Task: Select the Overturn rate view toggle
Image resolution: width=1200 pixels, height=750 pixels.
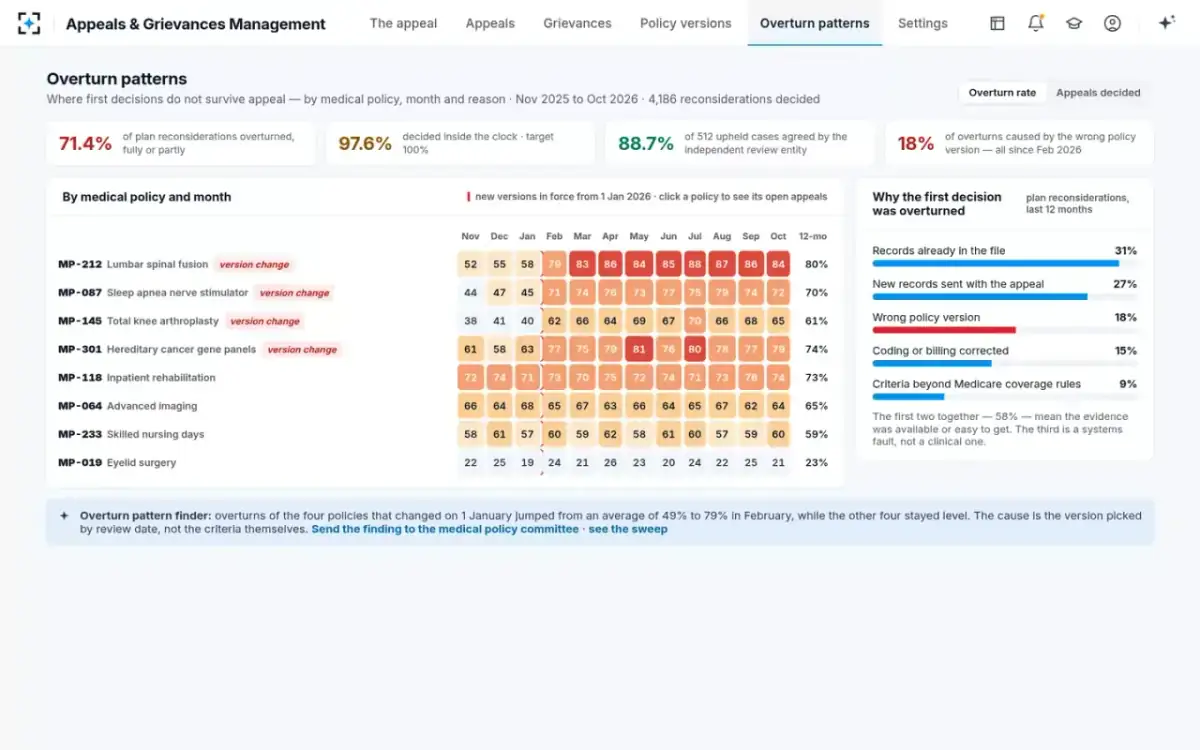Action: 1002,92
